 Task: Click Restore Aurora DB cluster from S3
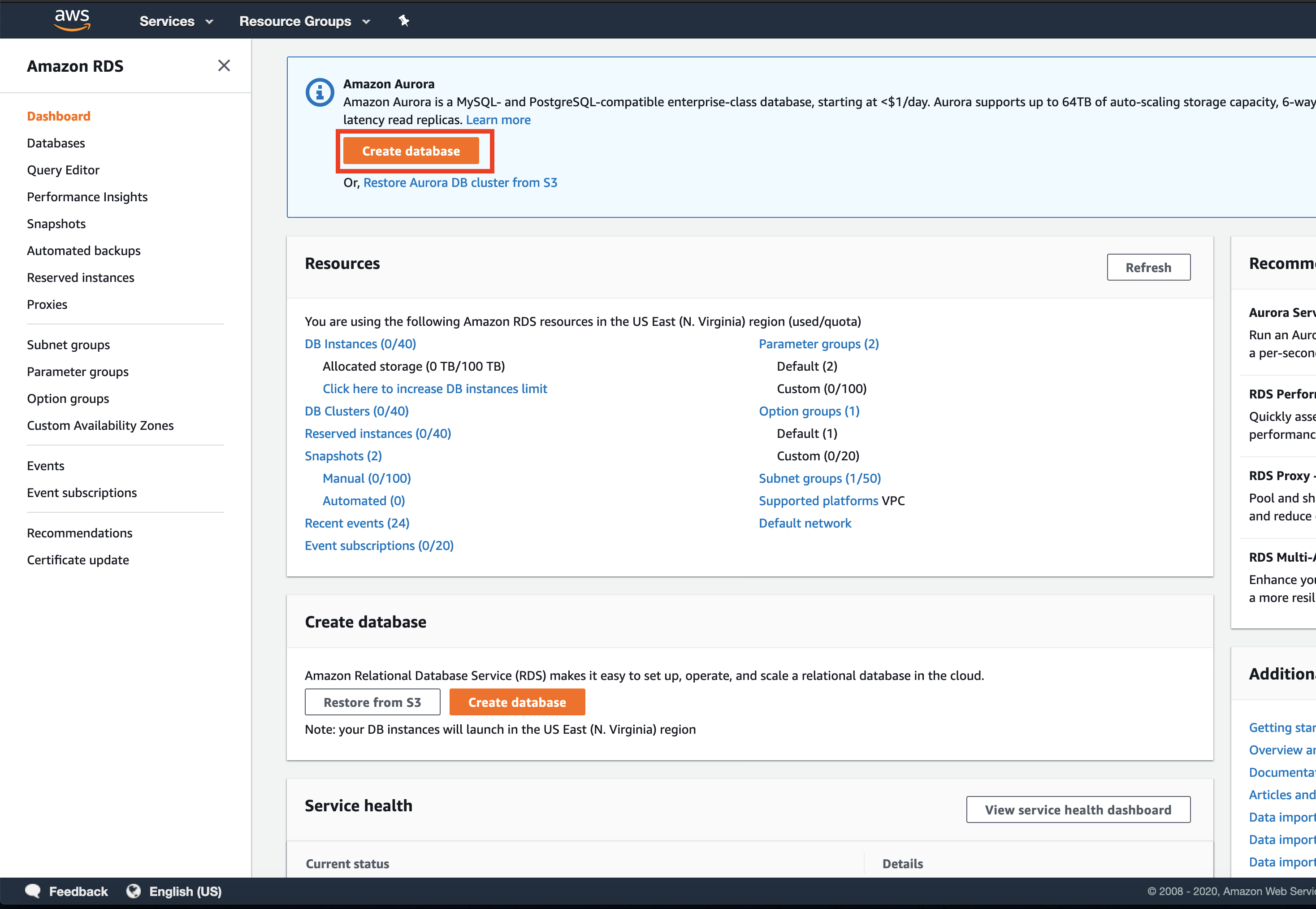pyautogui.click(x=460, y=182)
